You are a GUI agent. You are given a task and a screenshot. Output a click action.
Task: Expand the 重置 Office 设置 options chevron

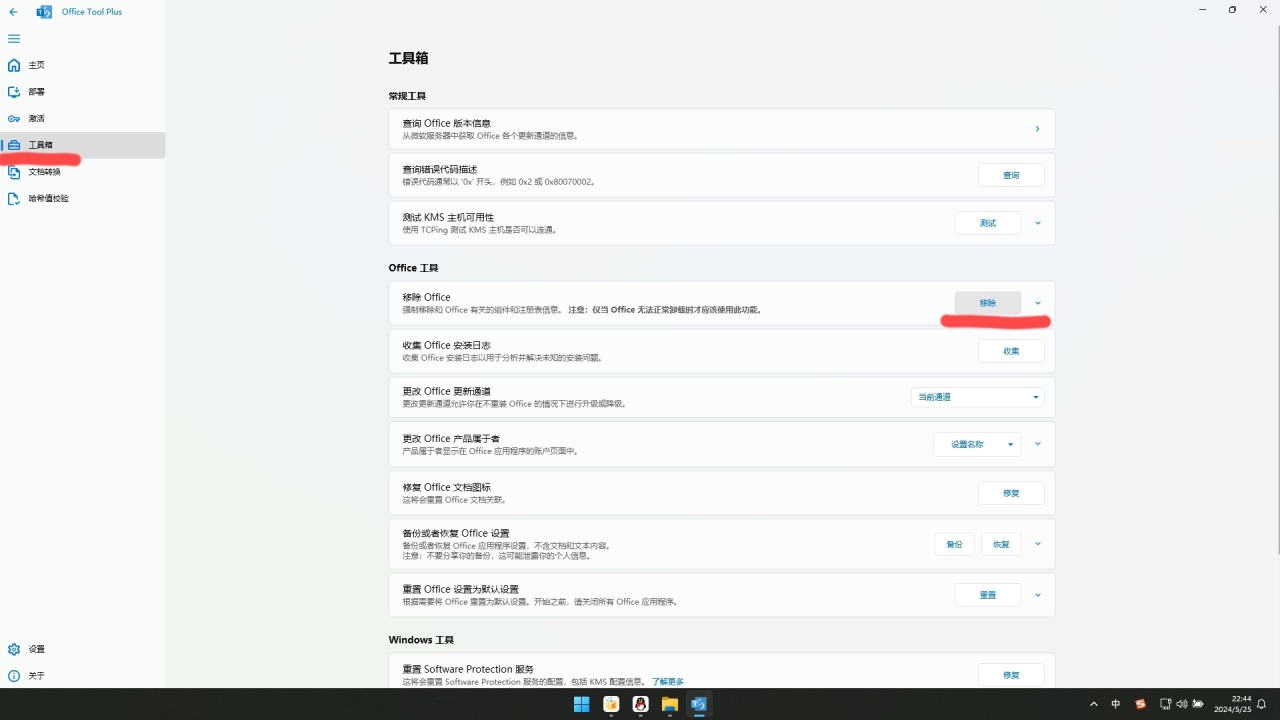click(x=1038, y=595)
